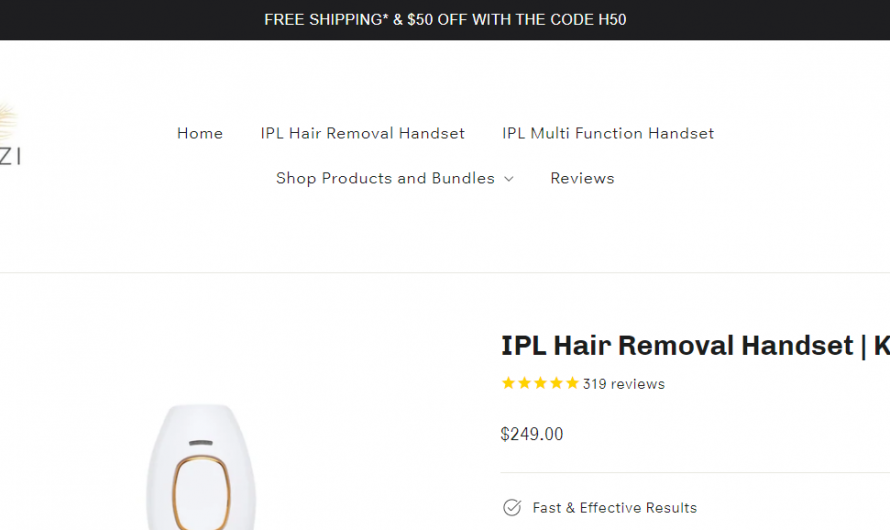890x530 pixels.
Task: Click the third gold rating star
Action: point(540,384)
